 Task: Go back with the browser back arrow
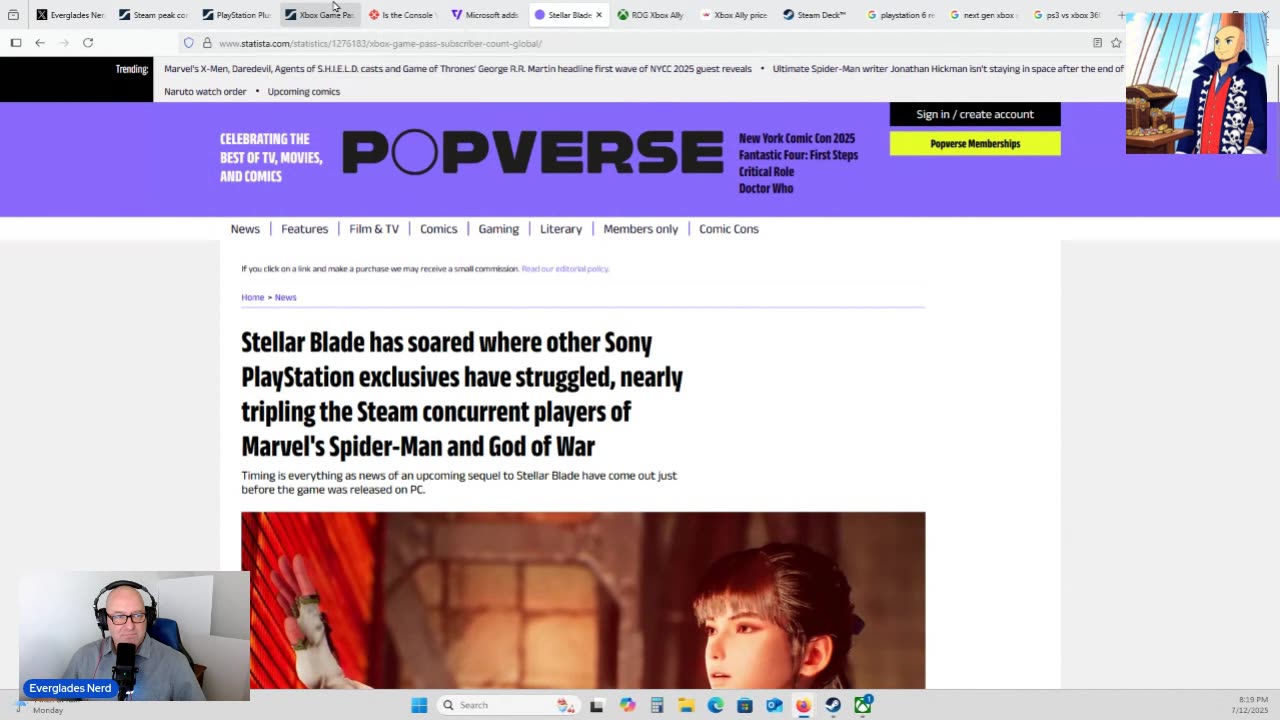(40, 43)
